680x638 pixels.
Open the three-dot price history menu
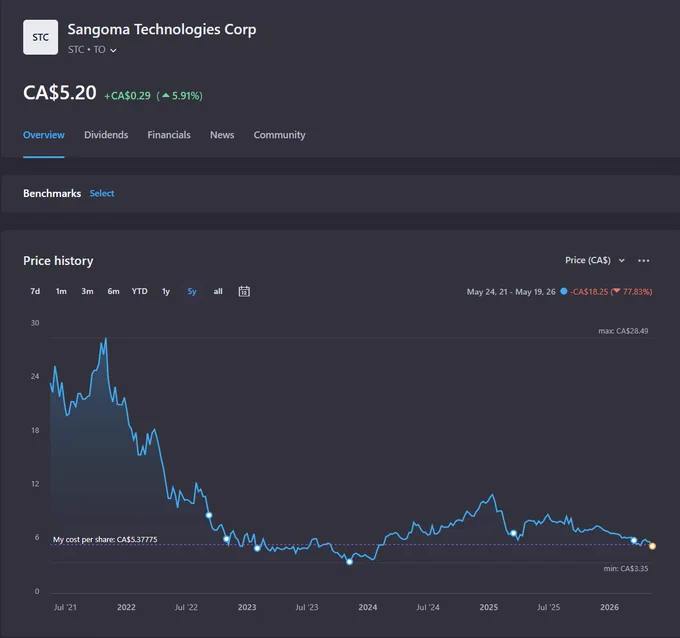click(644, 261)
